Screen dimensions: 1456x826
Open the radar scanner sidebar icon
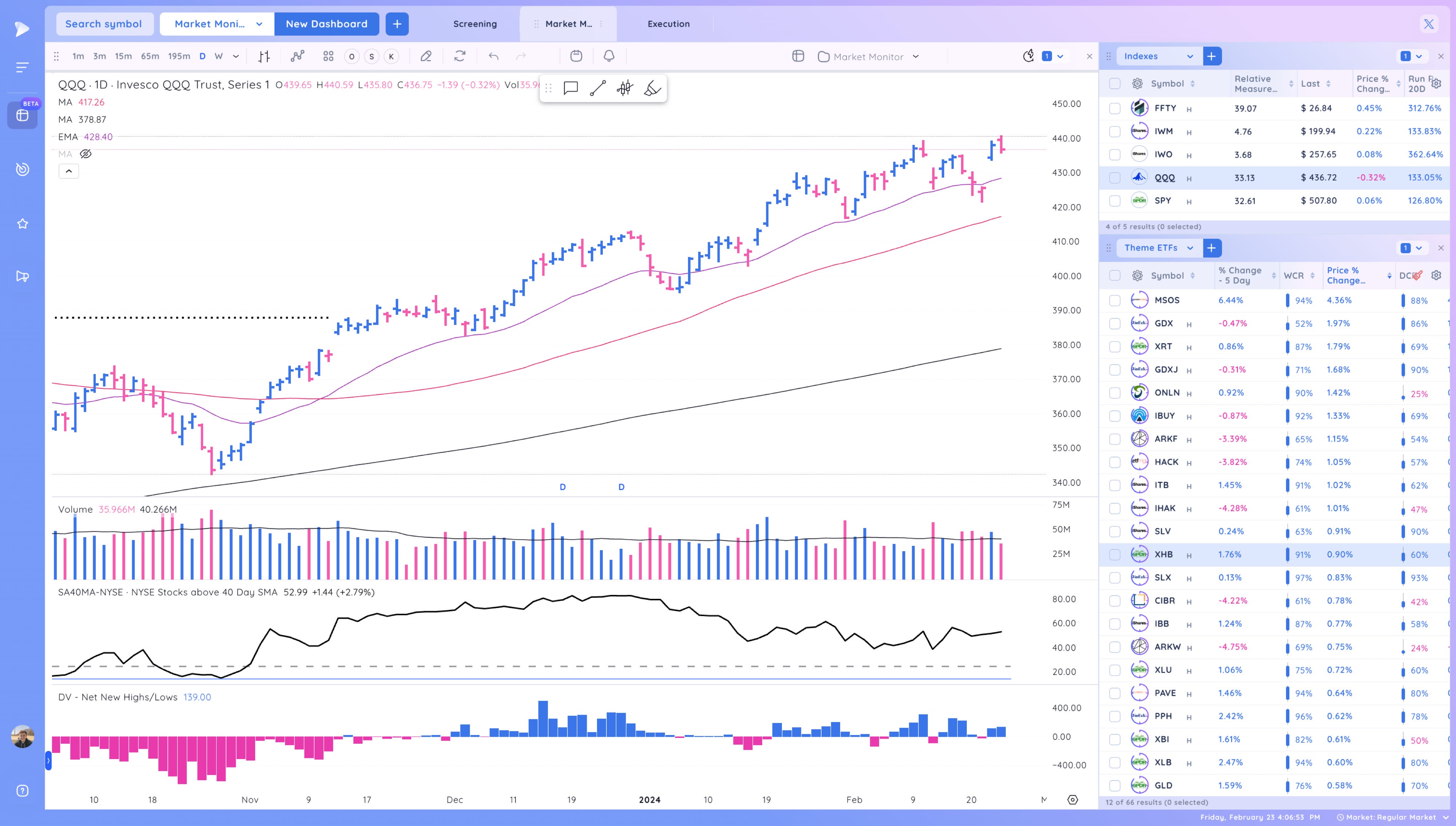point(22,169)
